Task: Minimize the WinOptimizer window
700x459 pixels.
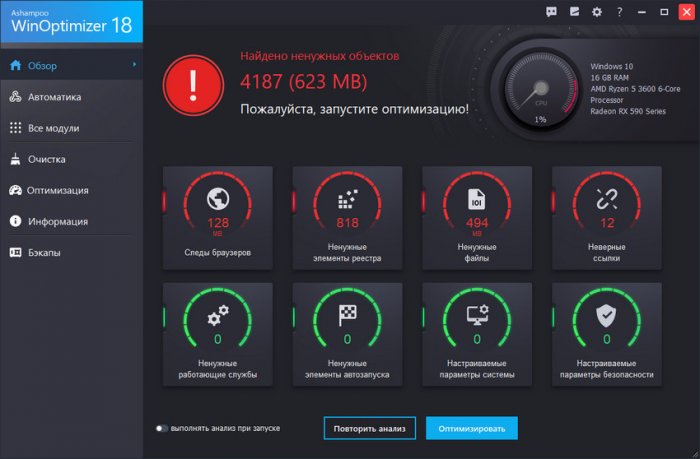Action: [x=642, y=12]
